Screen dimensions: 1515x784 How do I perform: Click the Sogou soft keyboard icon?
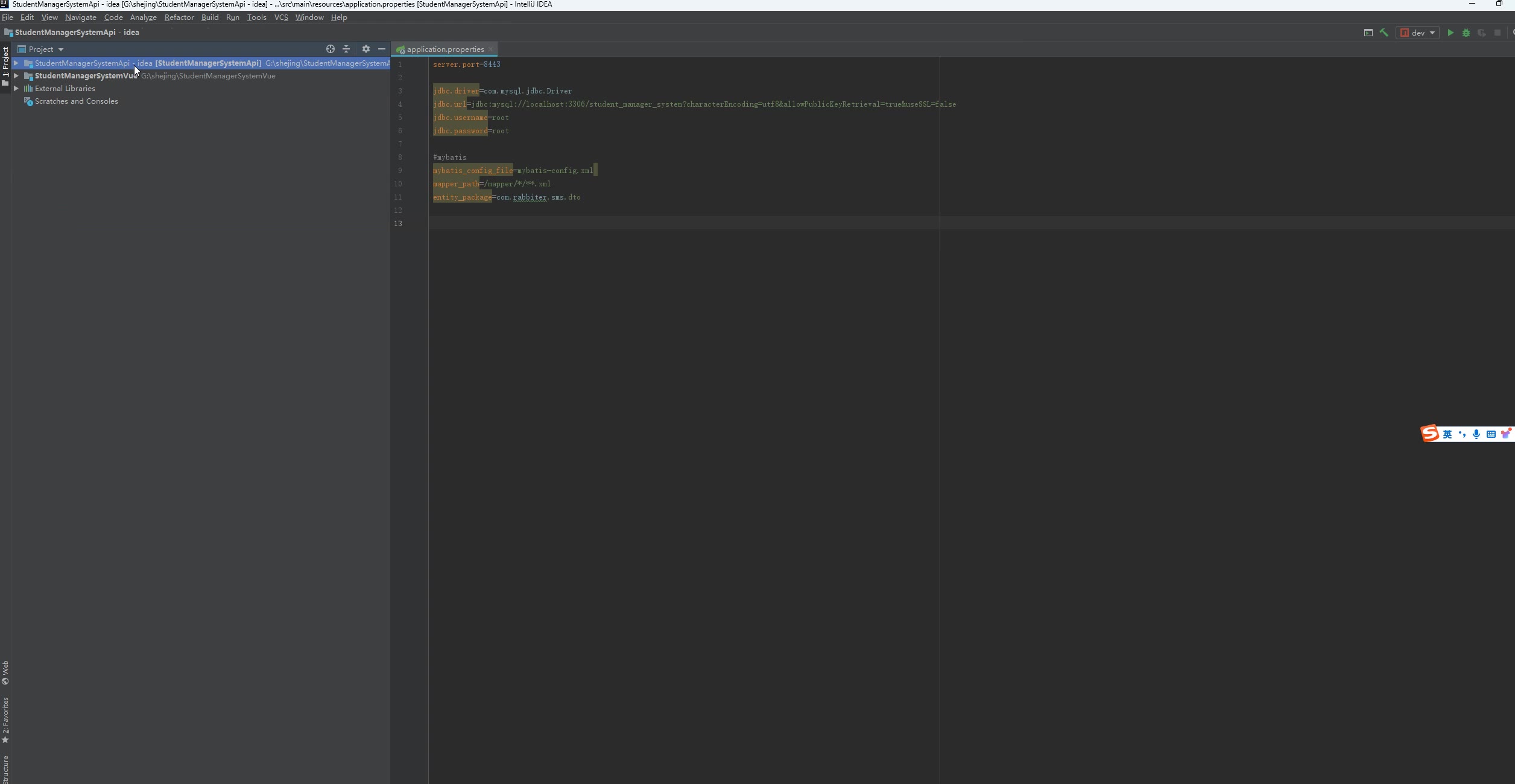click(1491, 434)
